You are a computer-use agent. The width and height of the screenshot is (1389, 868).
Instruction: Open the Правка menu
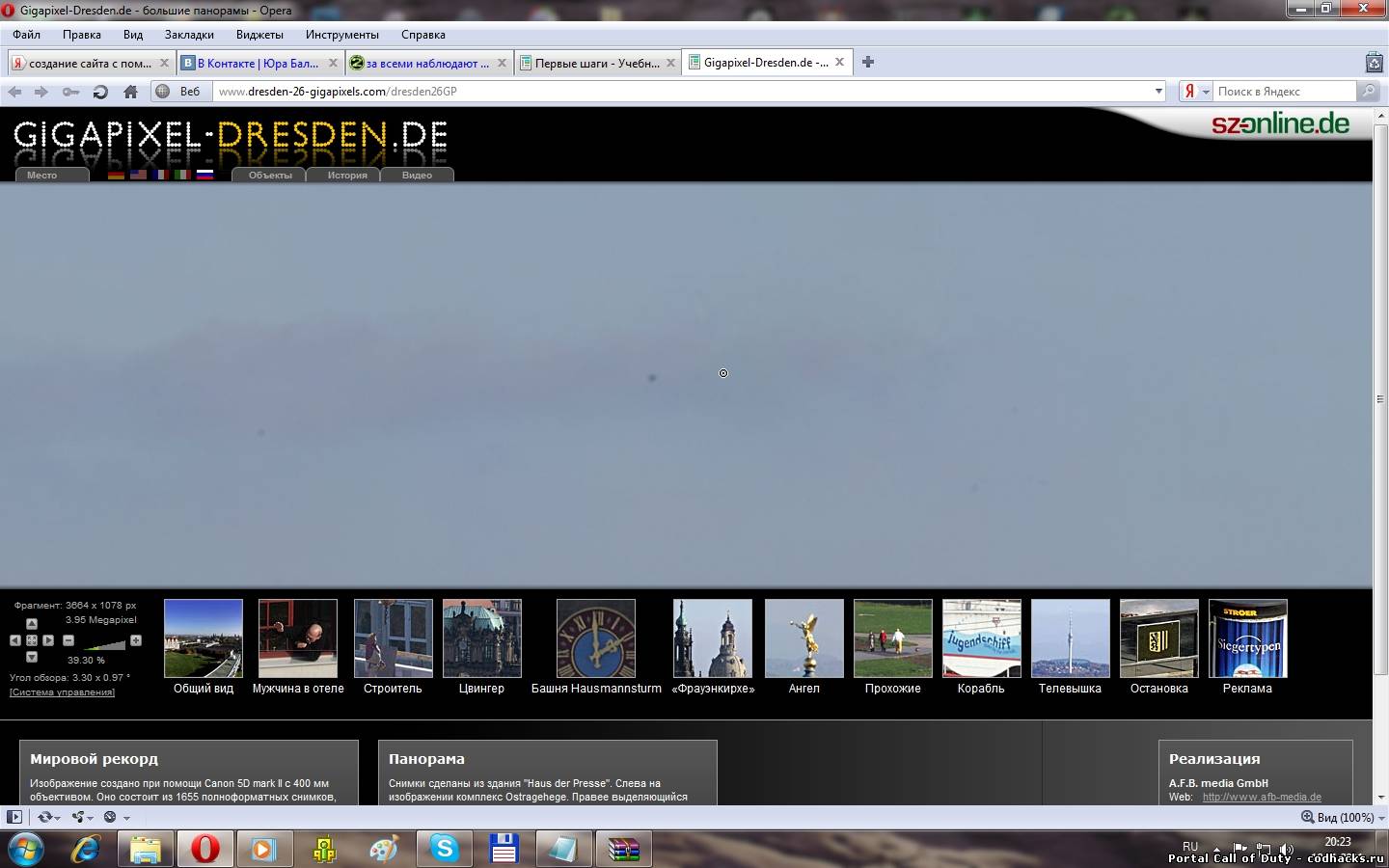pos(82,34)
